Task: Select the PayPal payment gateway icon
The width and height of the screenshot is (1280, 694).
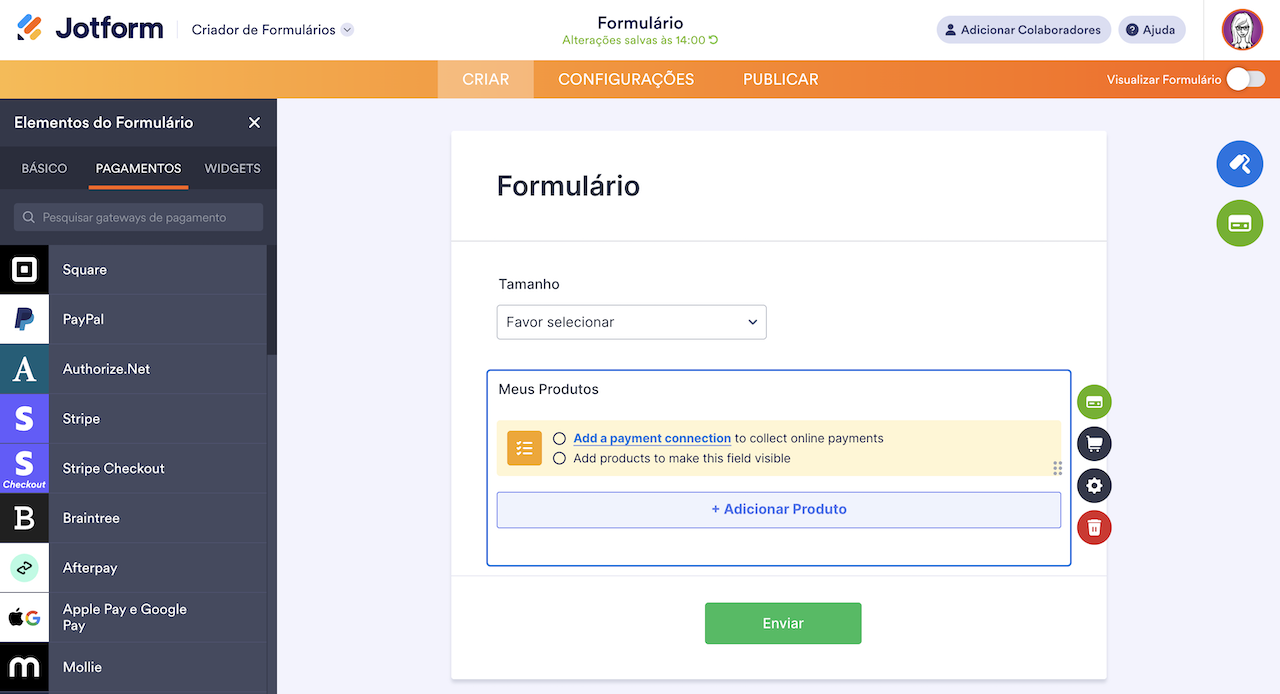Action: (x=24, y=318)
